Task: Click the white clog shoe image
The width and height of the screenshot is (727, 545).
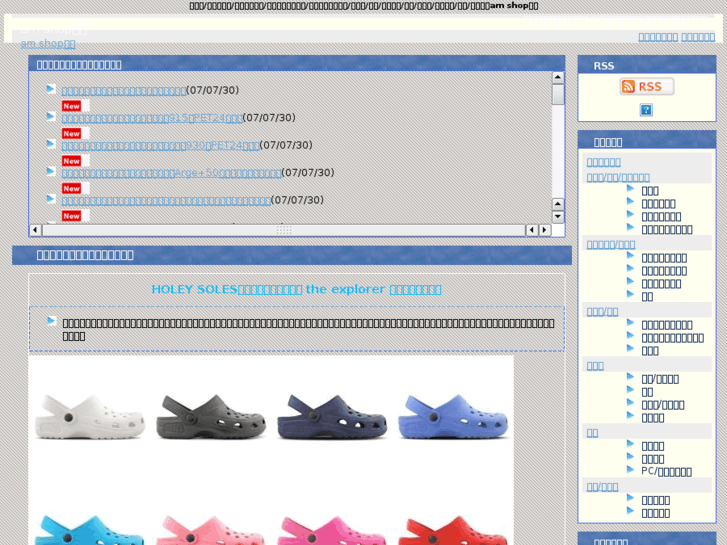Action: [89, 416]
